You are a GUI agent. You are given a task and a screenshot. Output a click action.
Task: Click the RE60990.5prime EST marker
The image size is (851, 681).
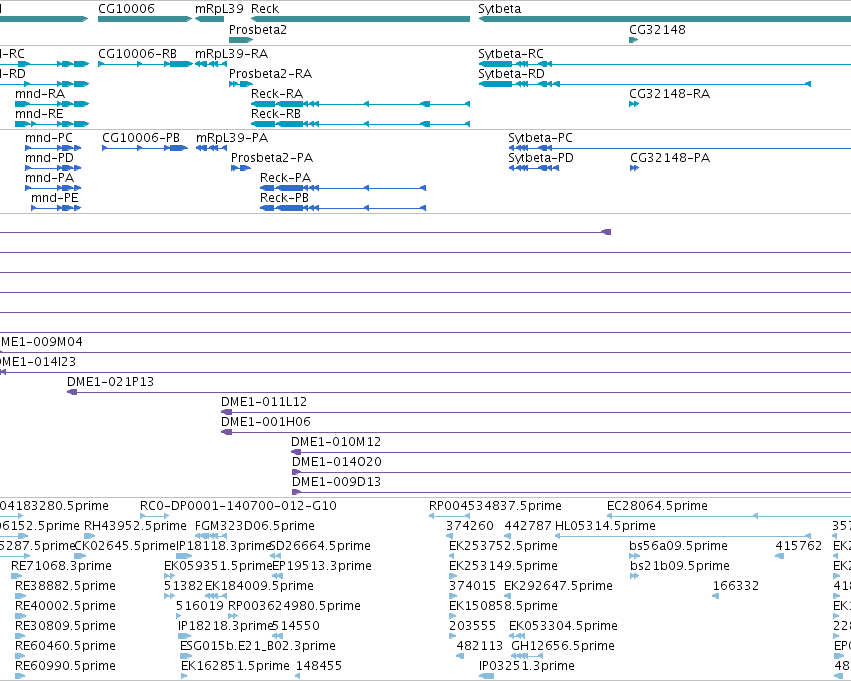click(x=21, y=676)
